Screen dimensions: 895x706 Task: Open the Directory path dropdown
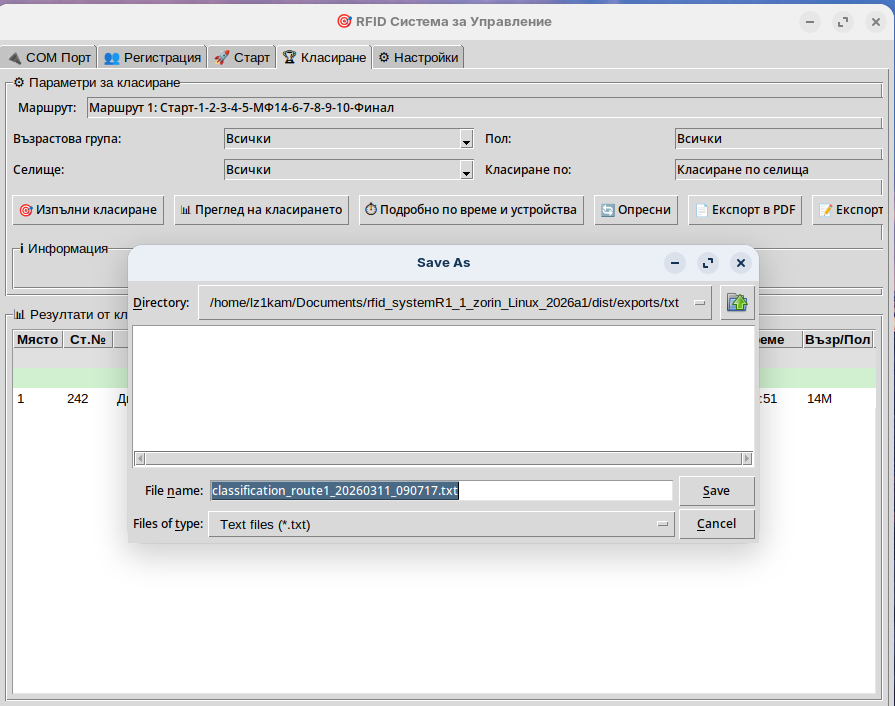(x=700, y=303)
